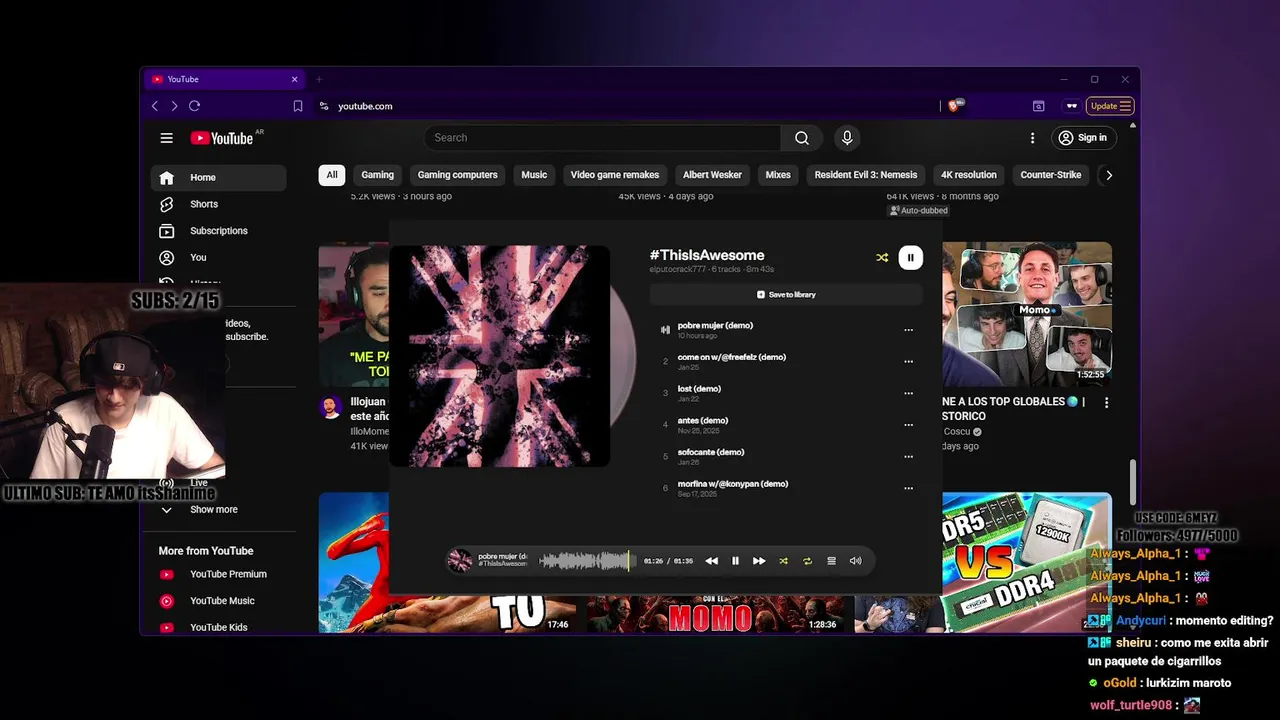Viewport: 1280px width, 720px height.
Task: Open more options for Coscu video
Action: 1106,402
